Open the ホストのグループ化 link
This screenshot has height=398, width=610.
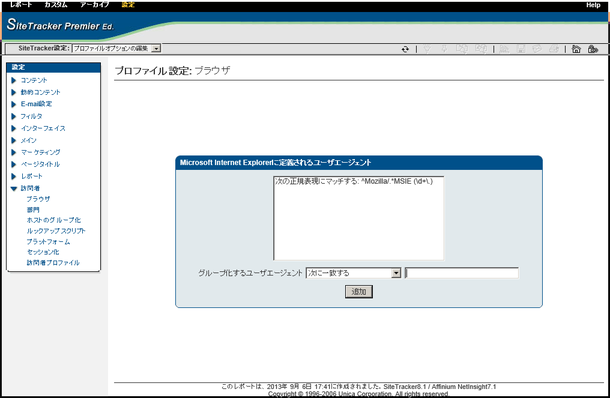point(54,220)
